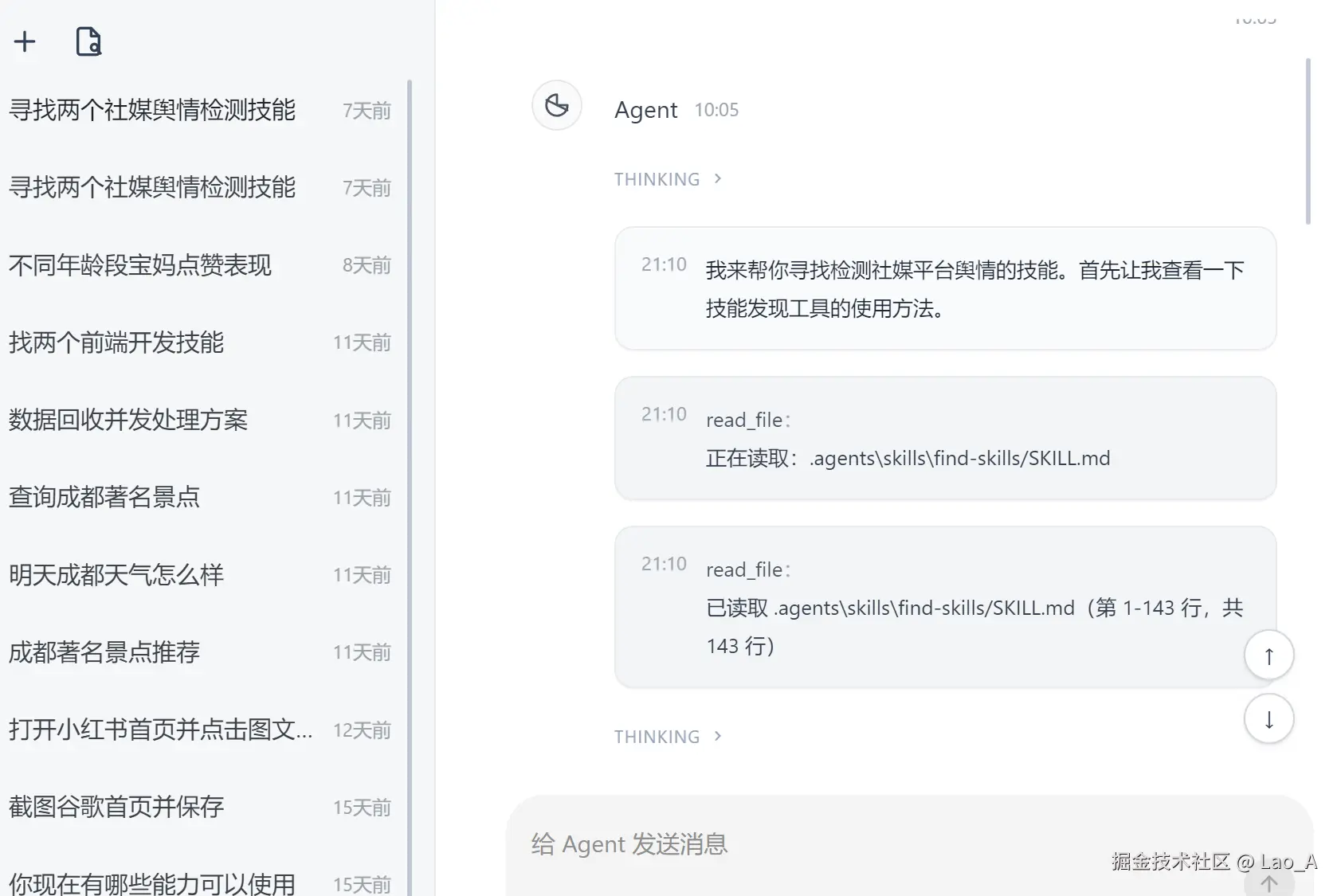Select "成都著名景点推荐" chat
This screenshot has height=896, width=1341.
pos(199,652)
